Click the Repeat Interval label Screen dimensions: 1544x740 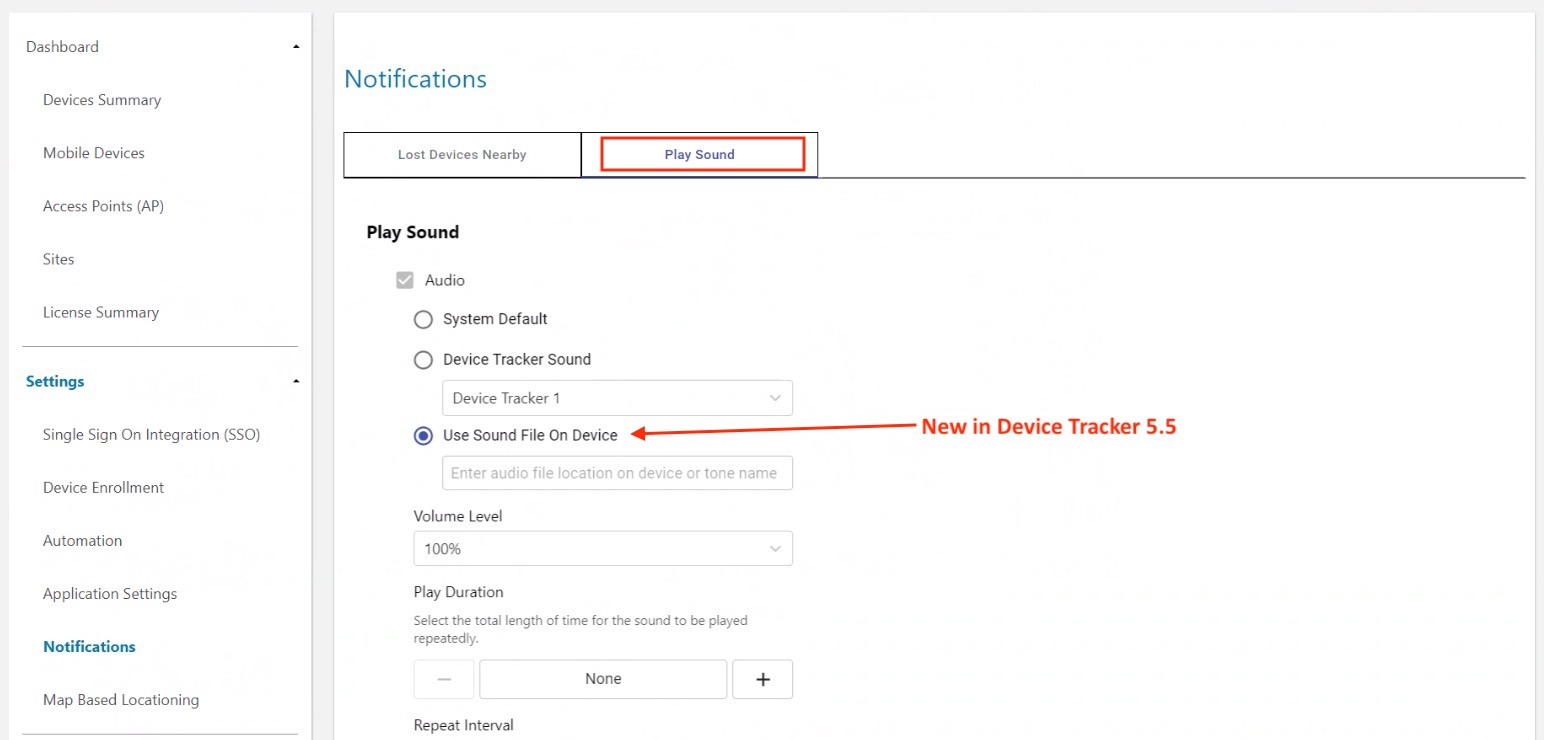coord(463,725)
